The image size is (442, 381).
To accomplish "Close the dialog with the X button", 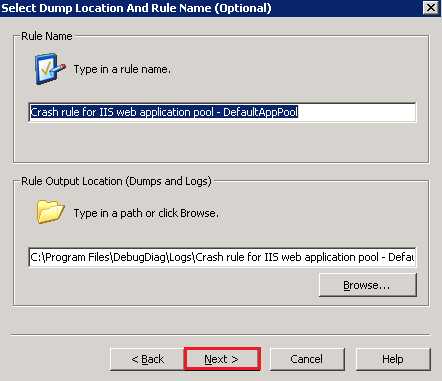I will [431, 7].
